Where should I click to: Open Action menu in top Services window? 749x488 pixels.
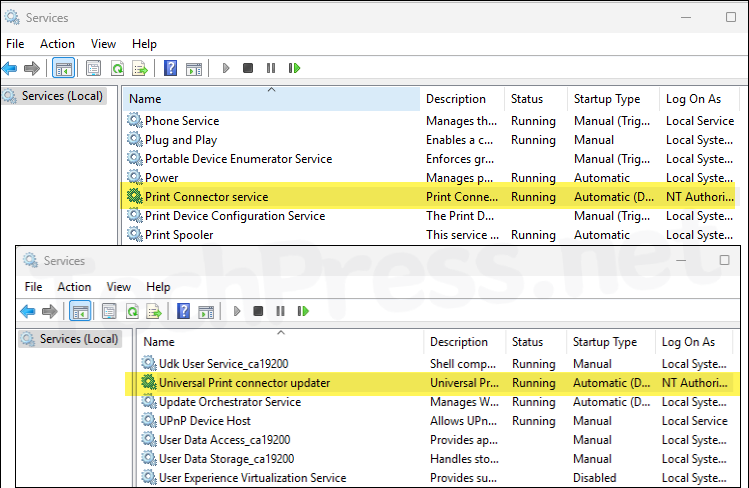click(57, 44)
